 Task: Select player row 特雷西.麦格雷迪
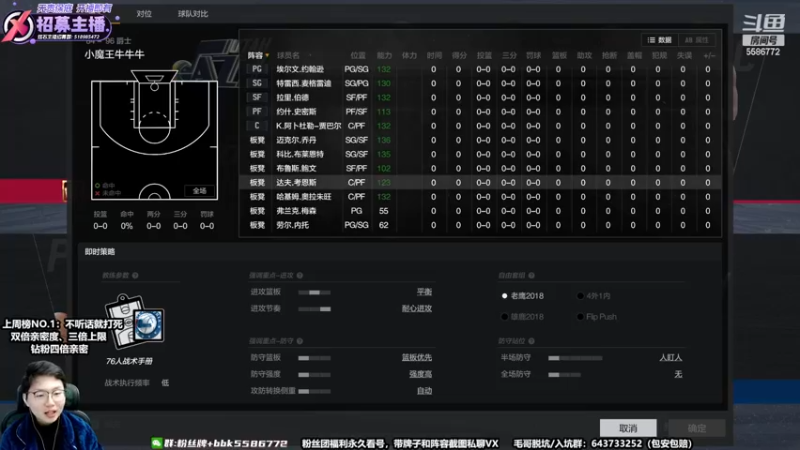click(480, 83)
